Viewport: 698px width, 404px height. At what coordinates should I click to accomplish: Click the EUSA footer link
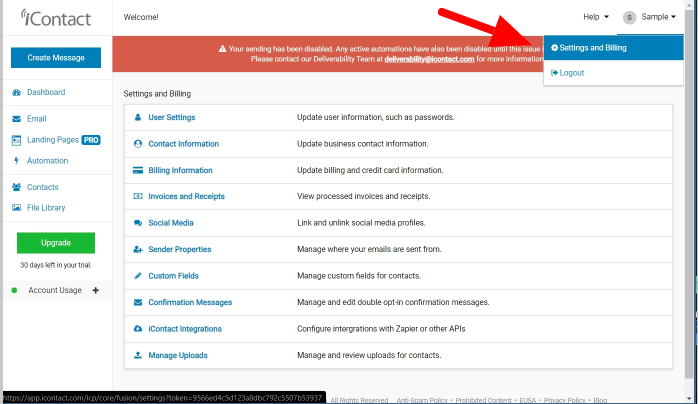pos(528,400)
